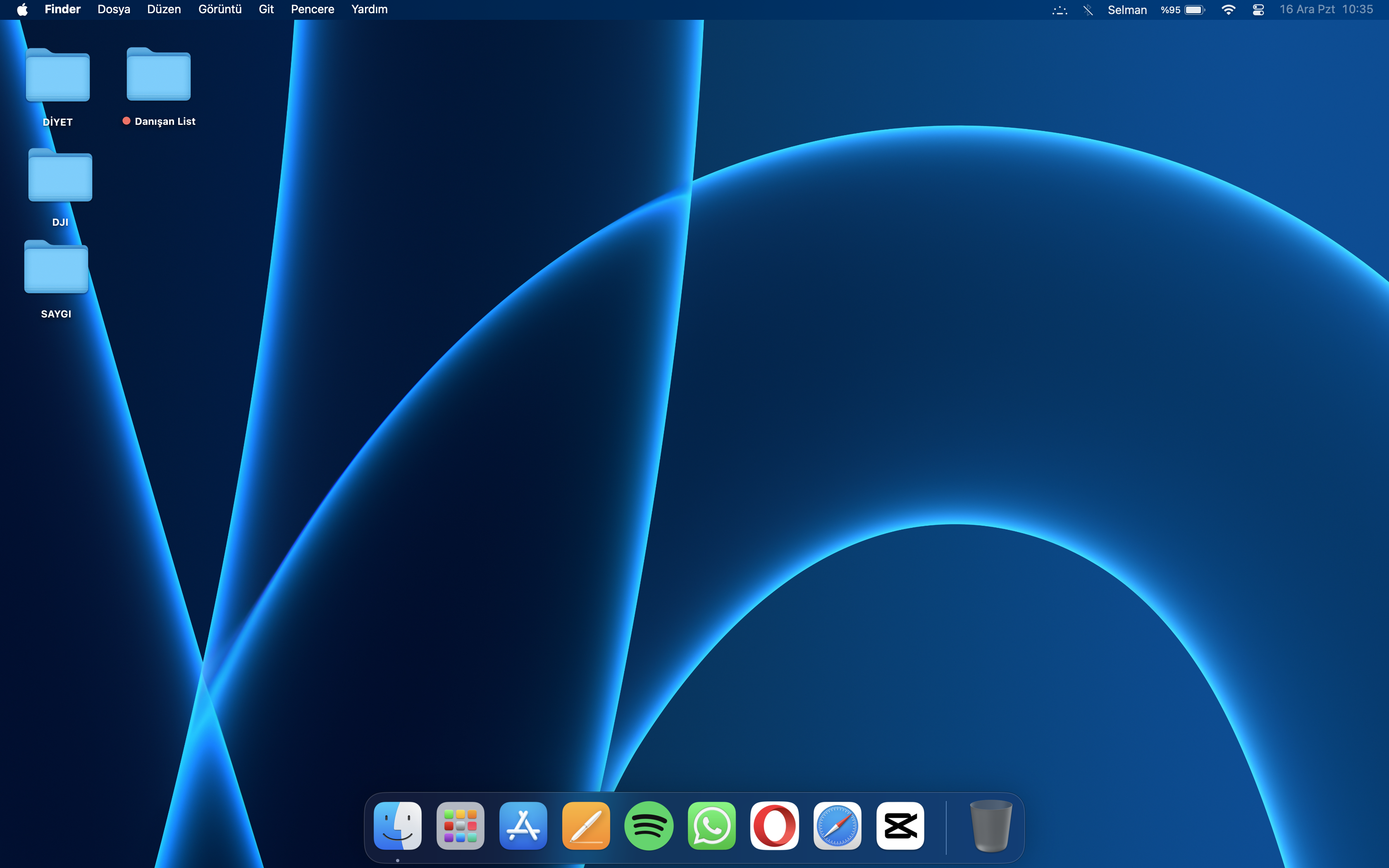Open Pages app in the Dock
Viewport: 1389px width, 868px height.
(586, 825)
